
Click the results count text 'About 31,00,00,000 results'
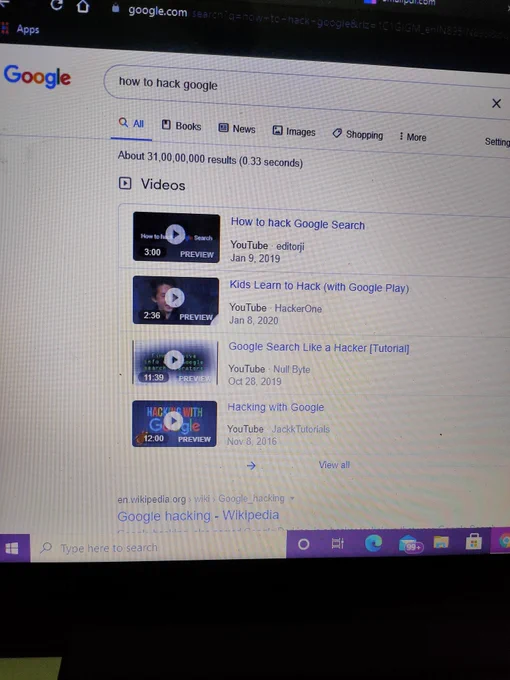point(177,157)
